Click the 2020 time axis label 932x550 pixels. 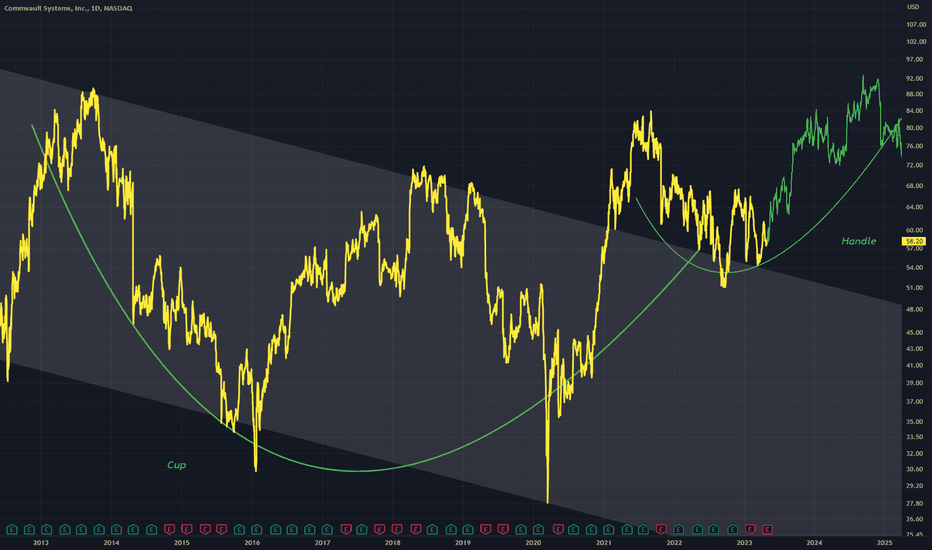[533, 542]
